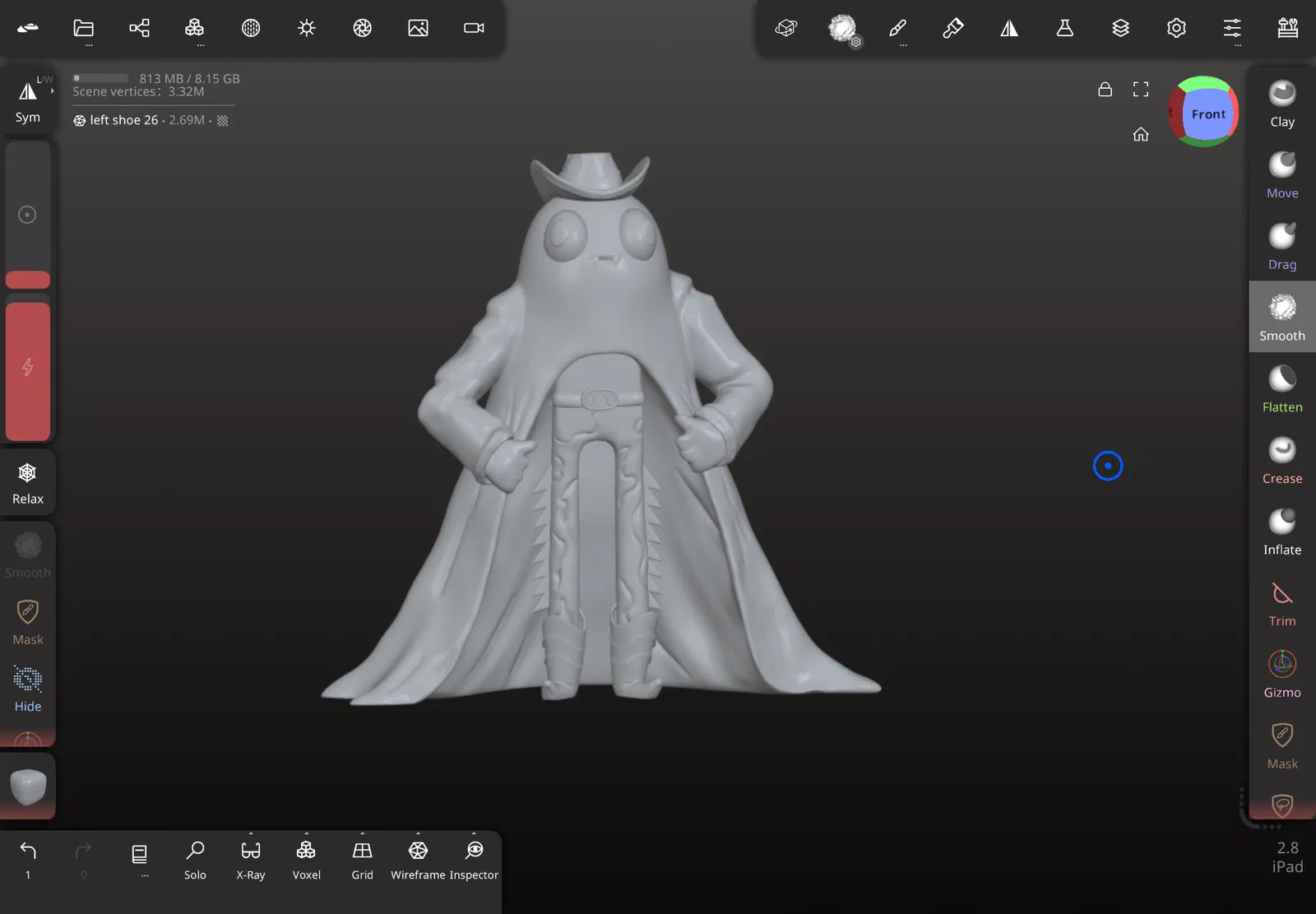Click the "813 MB / 8.15 GB" memory text
Viewport: 1316px width, 914px height.
[189, 78]
